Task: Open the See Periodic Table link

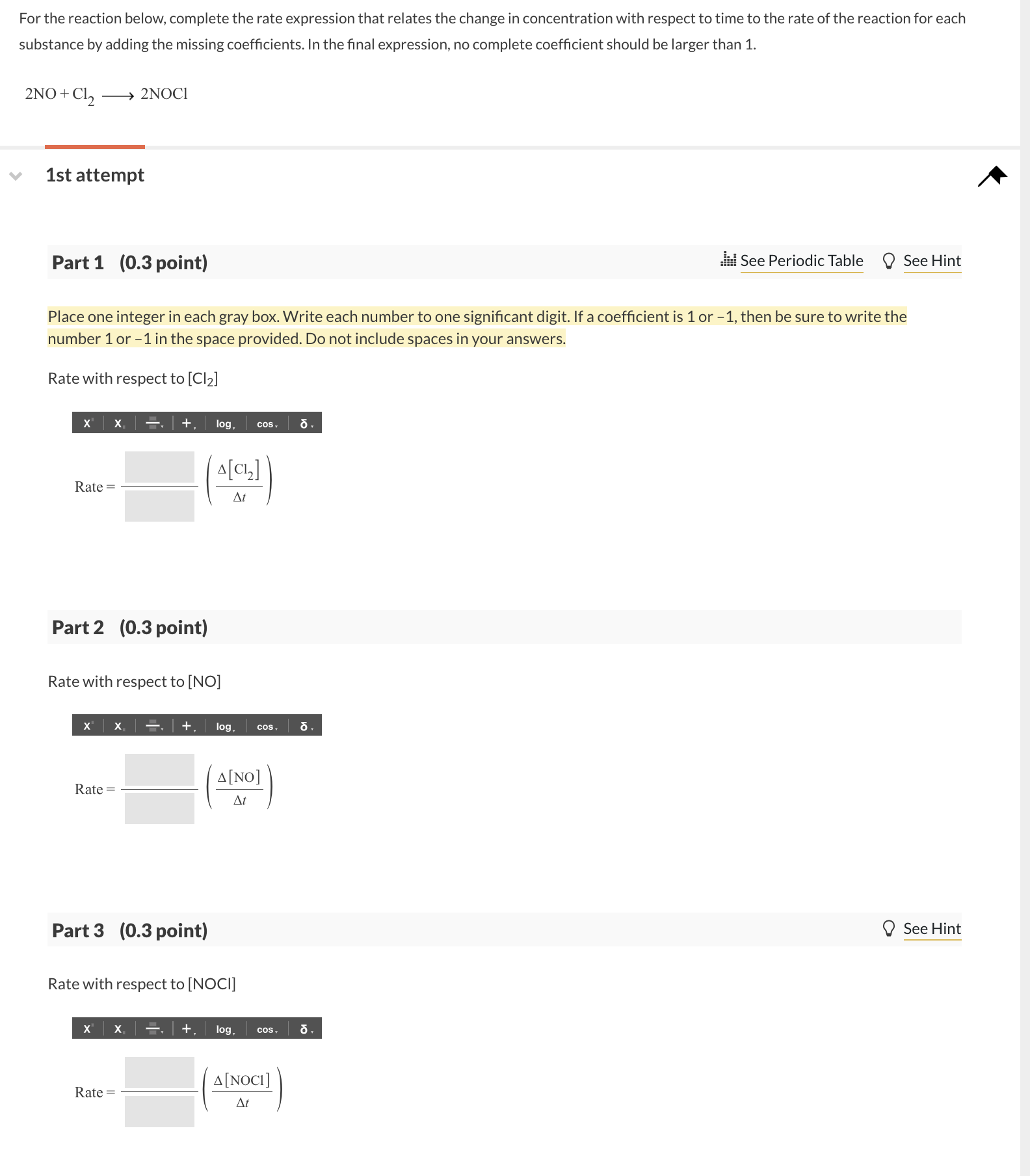Action: point(802,260)
